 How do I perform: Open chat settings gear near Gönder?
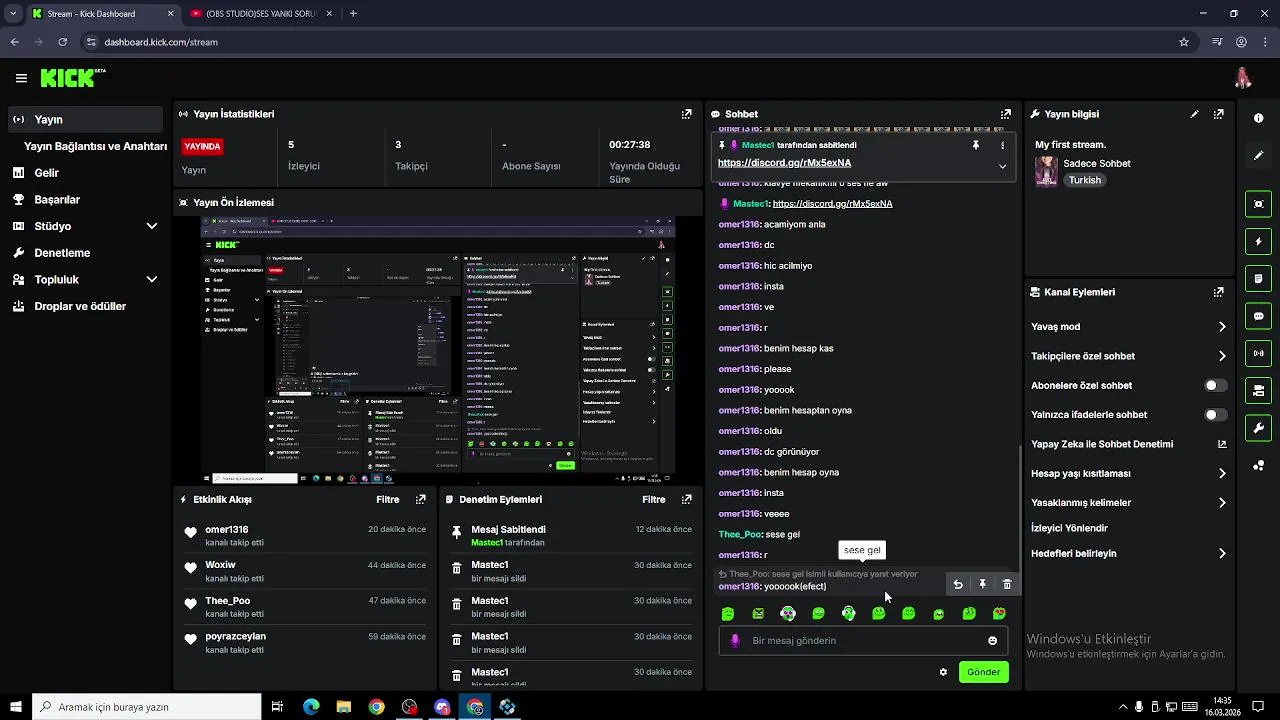tap(943, 672)
